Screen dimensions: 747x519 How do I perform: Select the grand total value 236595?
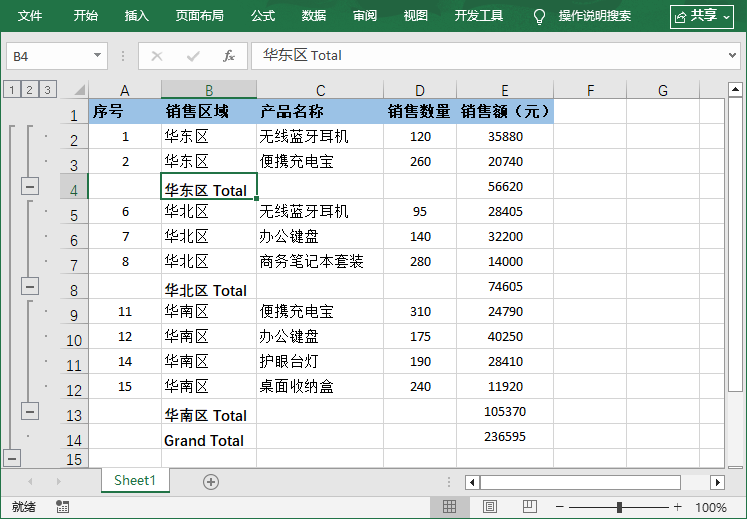(x=505, y=436)
